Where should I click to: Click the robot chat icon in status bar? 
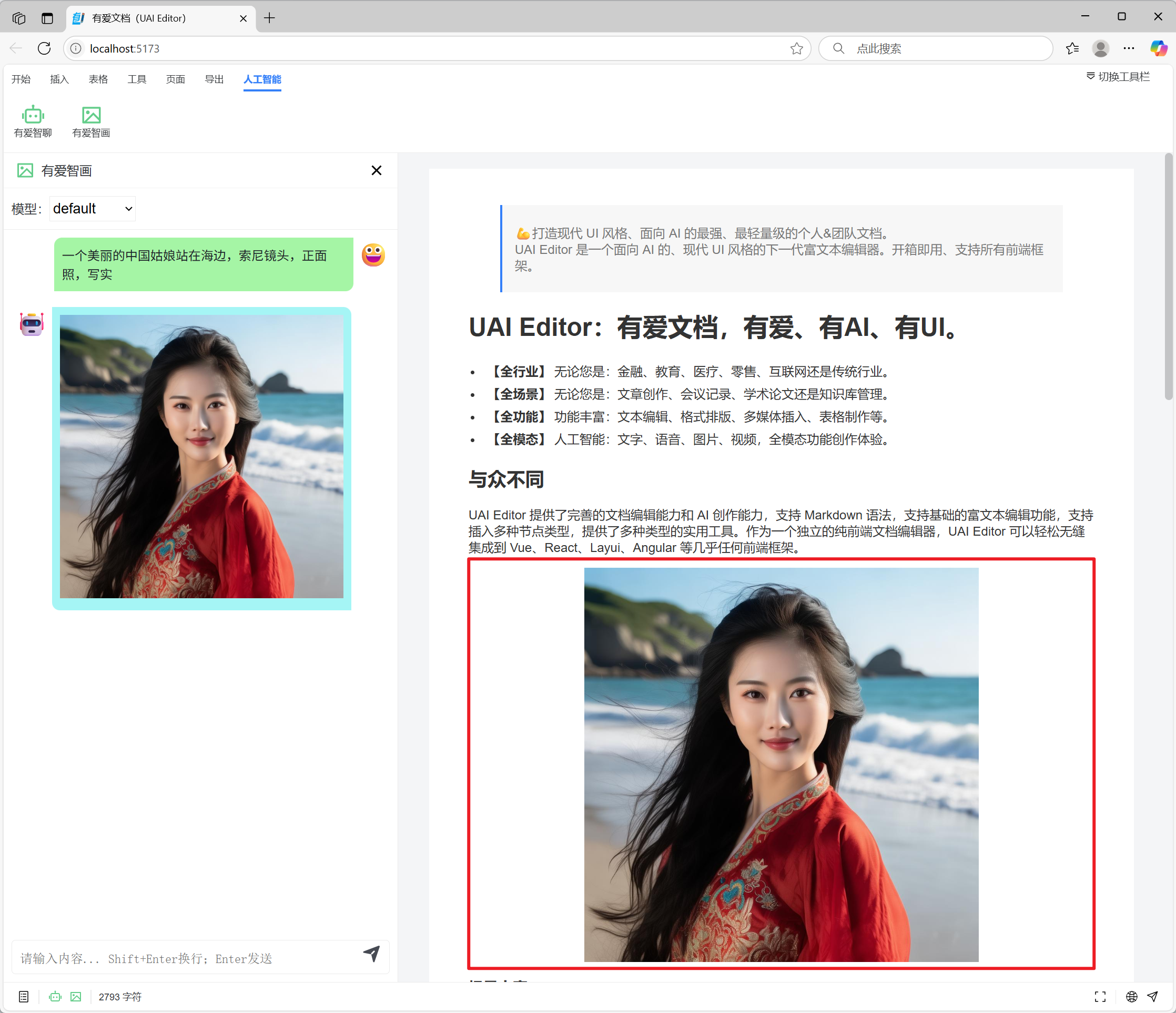(55, 997)
